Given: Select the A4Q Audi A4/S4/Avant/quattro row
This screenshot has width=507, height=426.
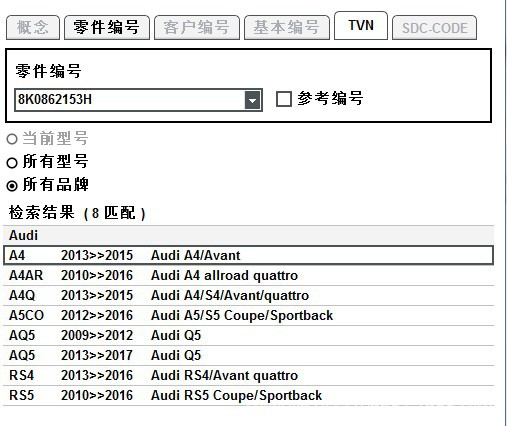Looking at the screenshot, I should 248,295.
